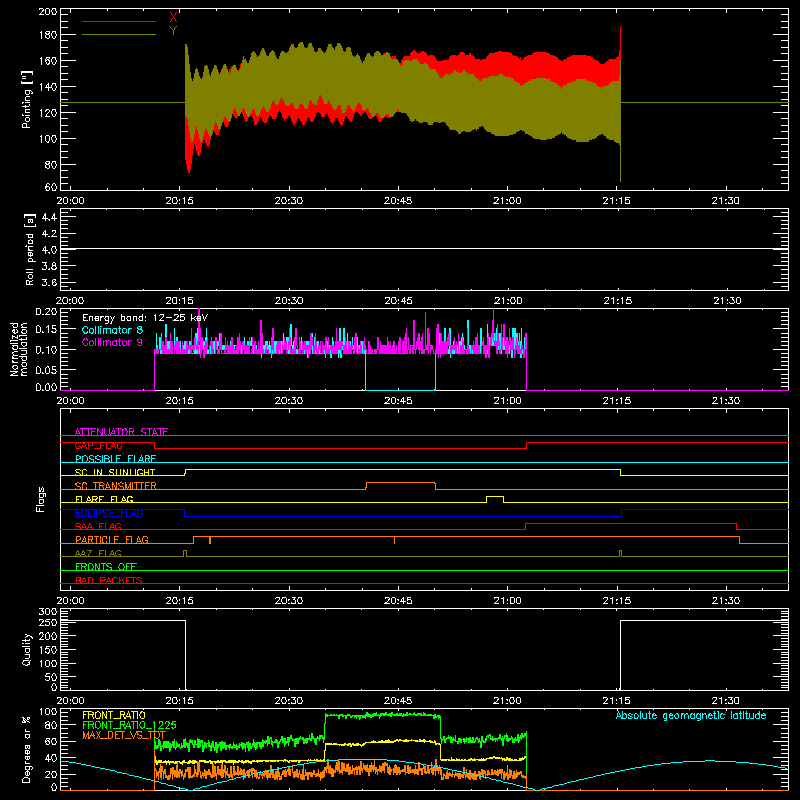Click '21:30' time label under quality plot
800x800 pixels.
click(726, 701)
